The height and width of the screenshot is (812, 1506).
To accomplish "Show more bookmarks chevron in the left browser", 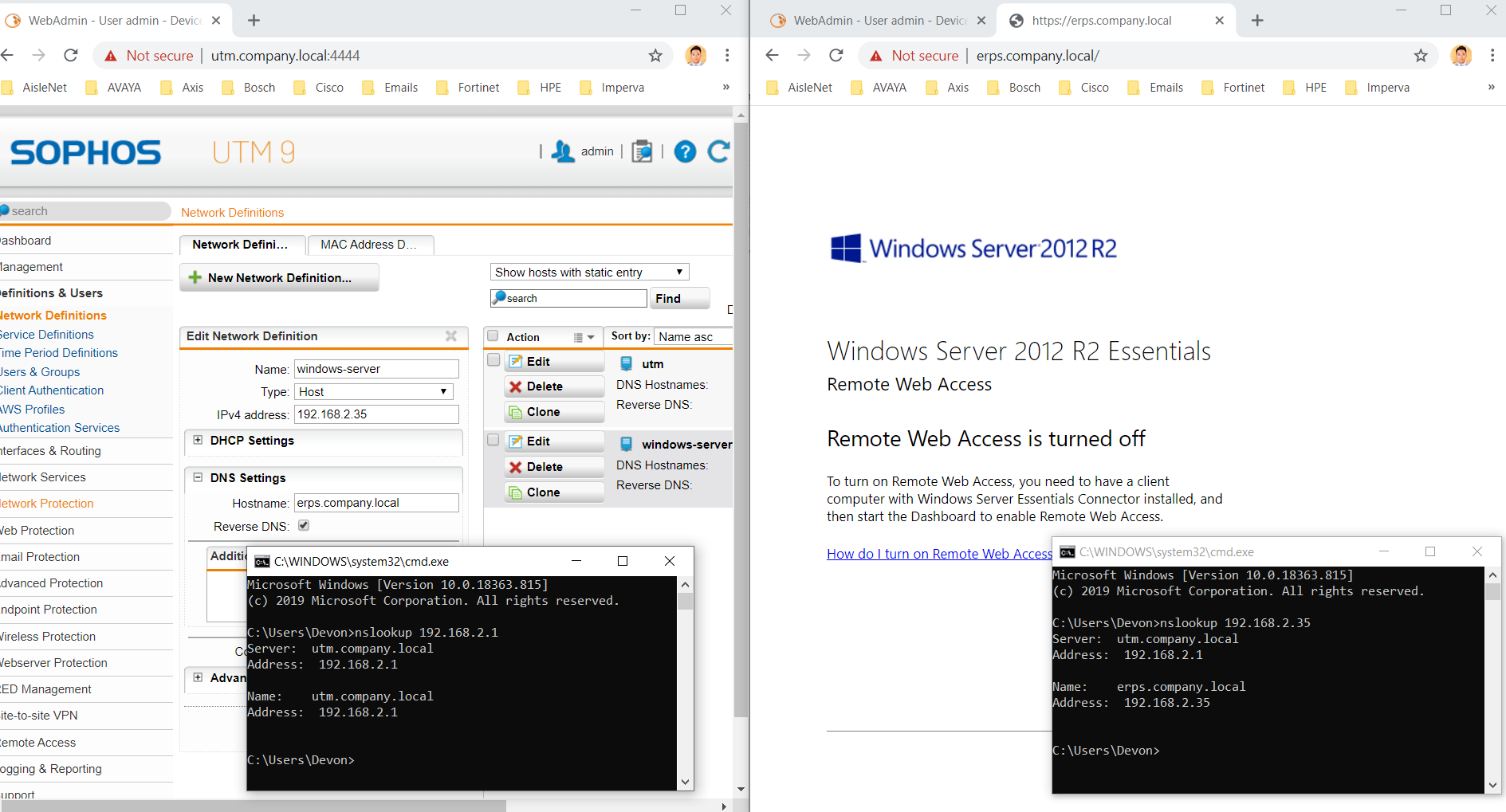I will (x=725, y=87).
